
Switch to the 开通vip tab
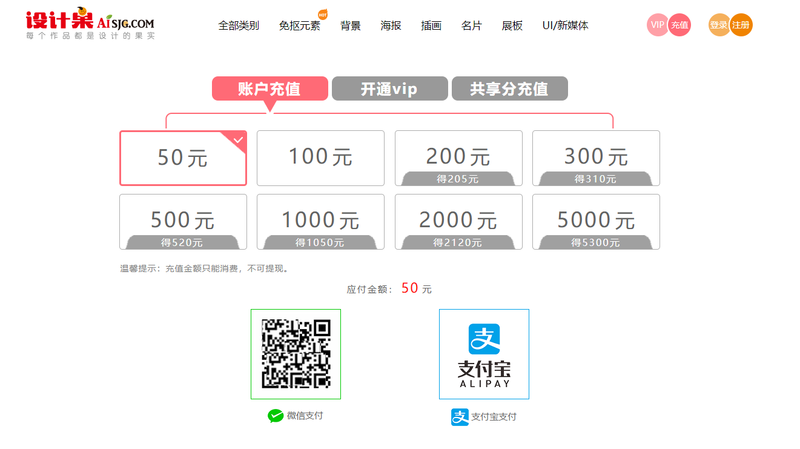pyautogui.click(x=390, y=89)
